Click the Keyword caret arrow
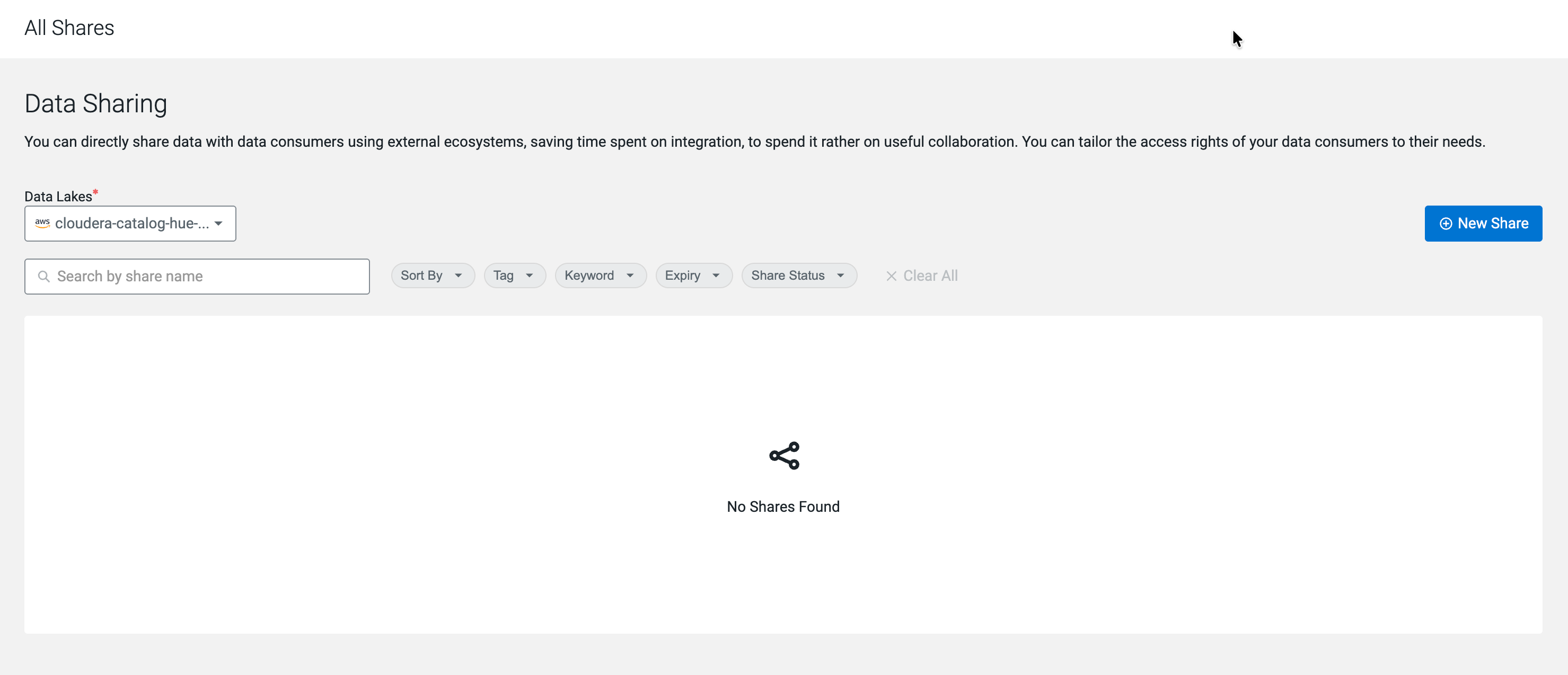Viewport: 1568px width, 675px height. (x=630, y=276)
